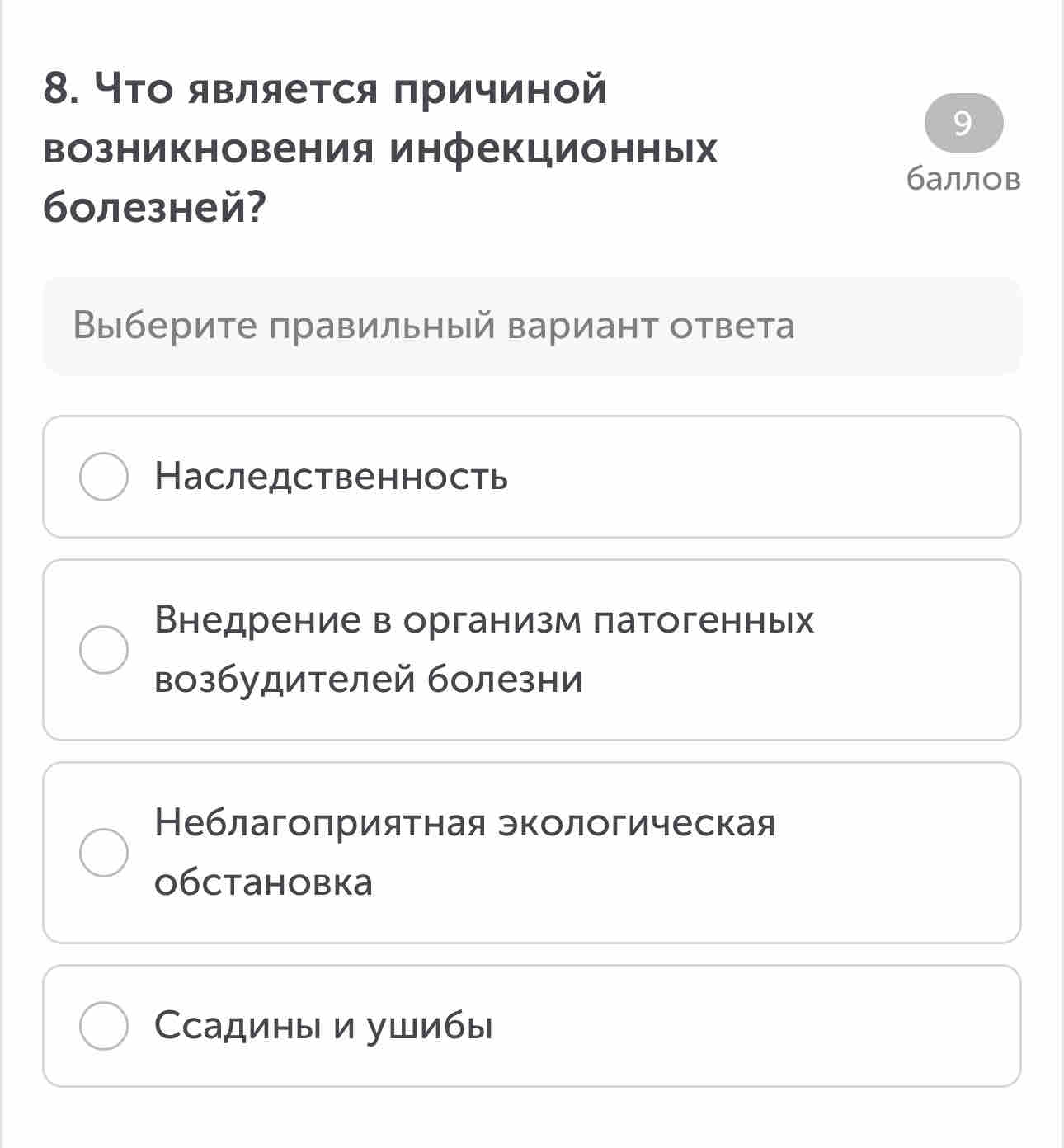Click empty right side of возбудителей болезни card

click(x=916, y=650)
